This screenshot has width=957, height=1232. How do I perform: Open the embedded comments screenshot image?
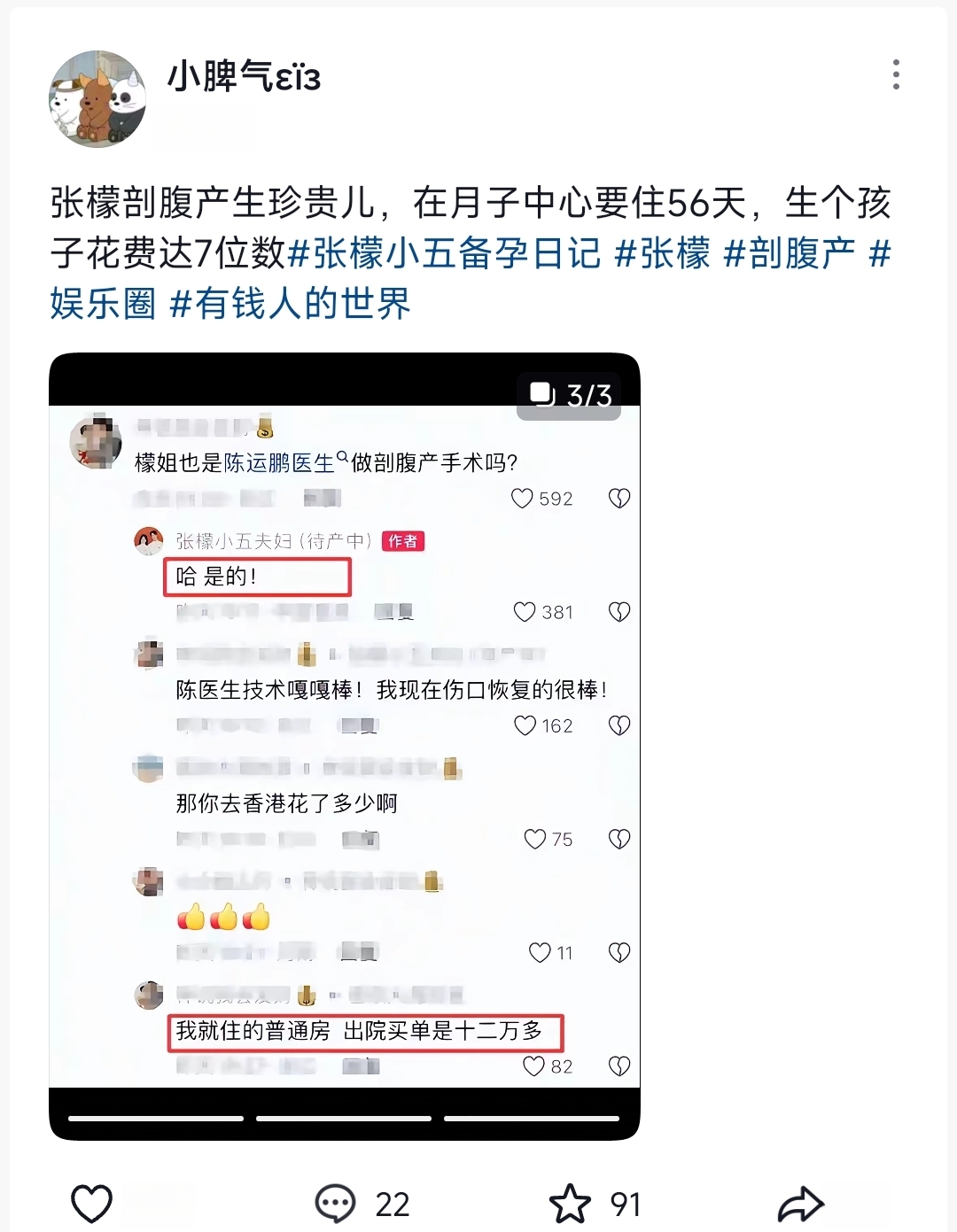[x=345, y=747]
